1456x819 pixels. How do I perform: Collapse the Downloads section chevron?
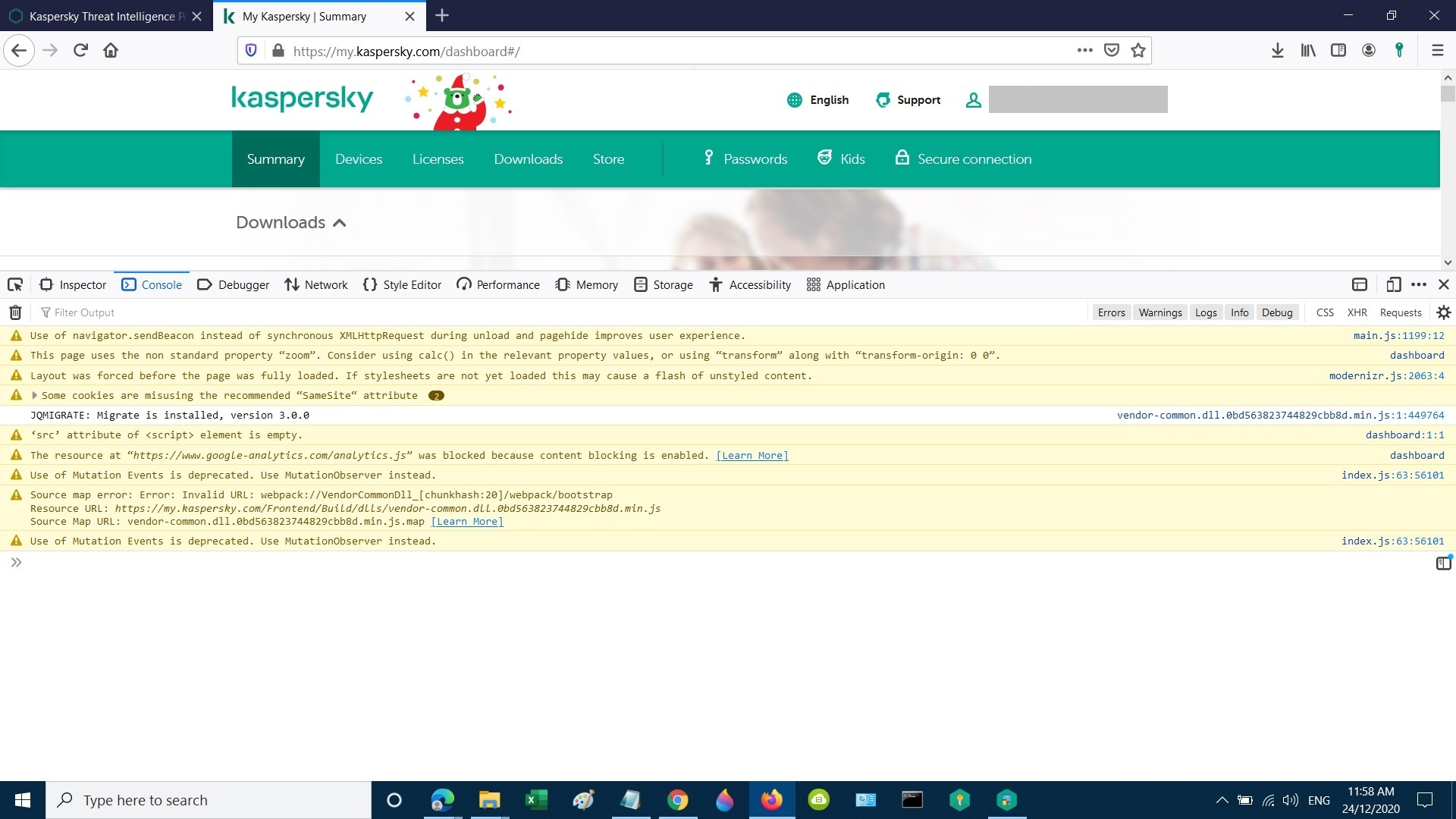[x=340, y=223]
